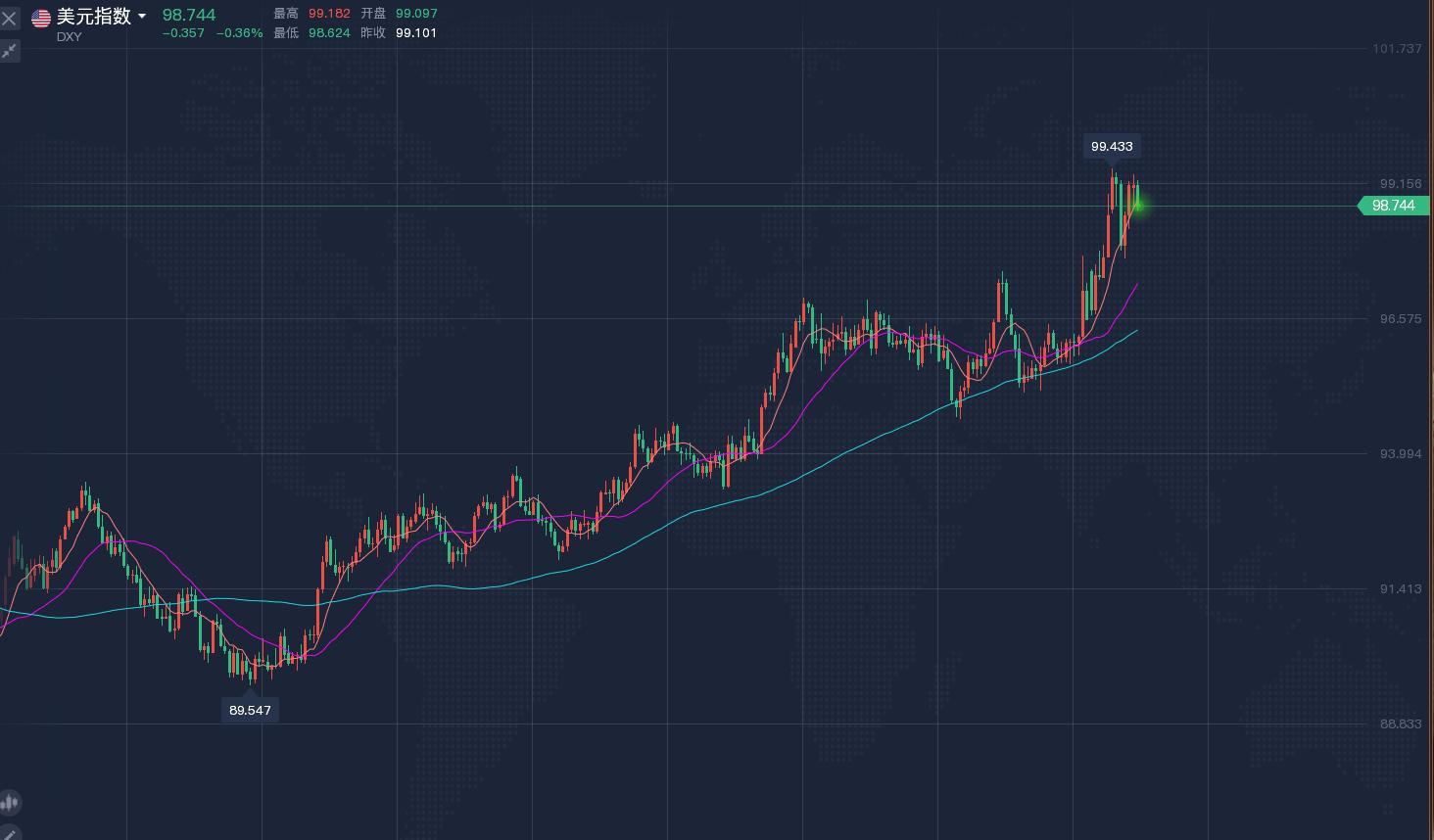
Task: Click the 开盘 value 99.097
Action: click(x=416, y=14)
